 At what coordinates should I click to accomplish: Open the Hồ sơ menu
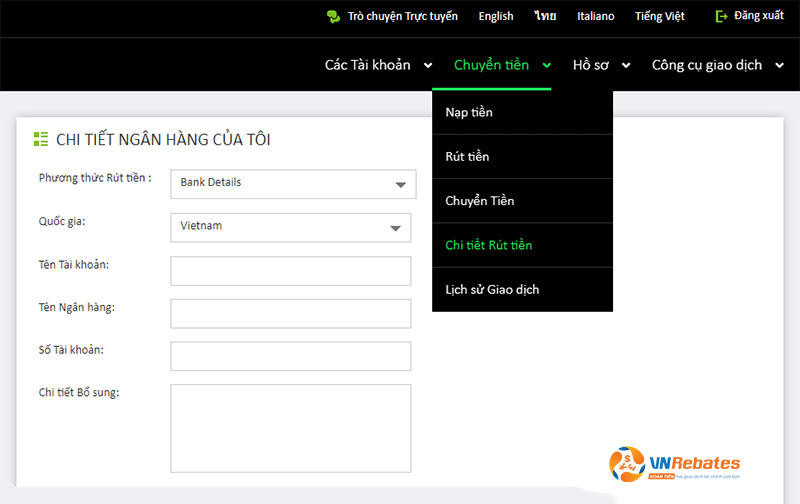coord(590,65)
